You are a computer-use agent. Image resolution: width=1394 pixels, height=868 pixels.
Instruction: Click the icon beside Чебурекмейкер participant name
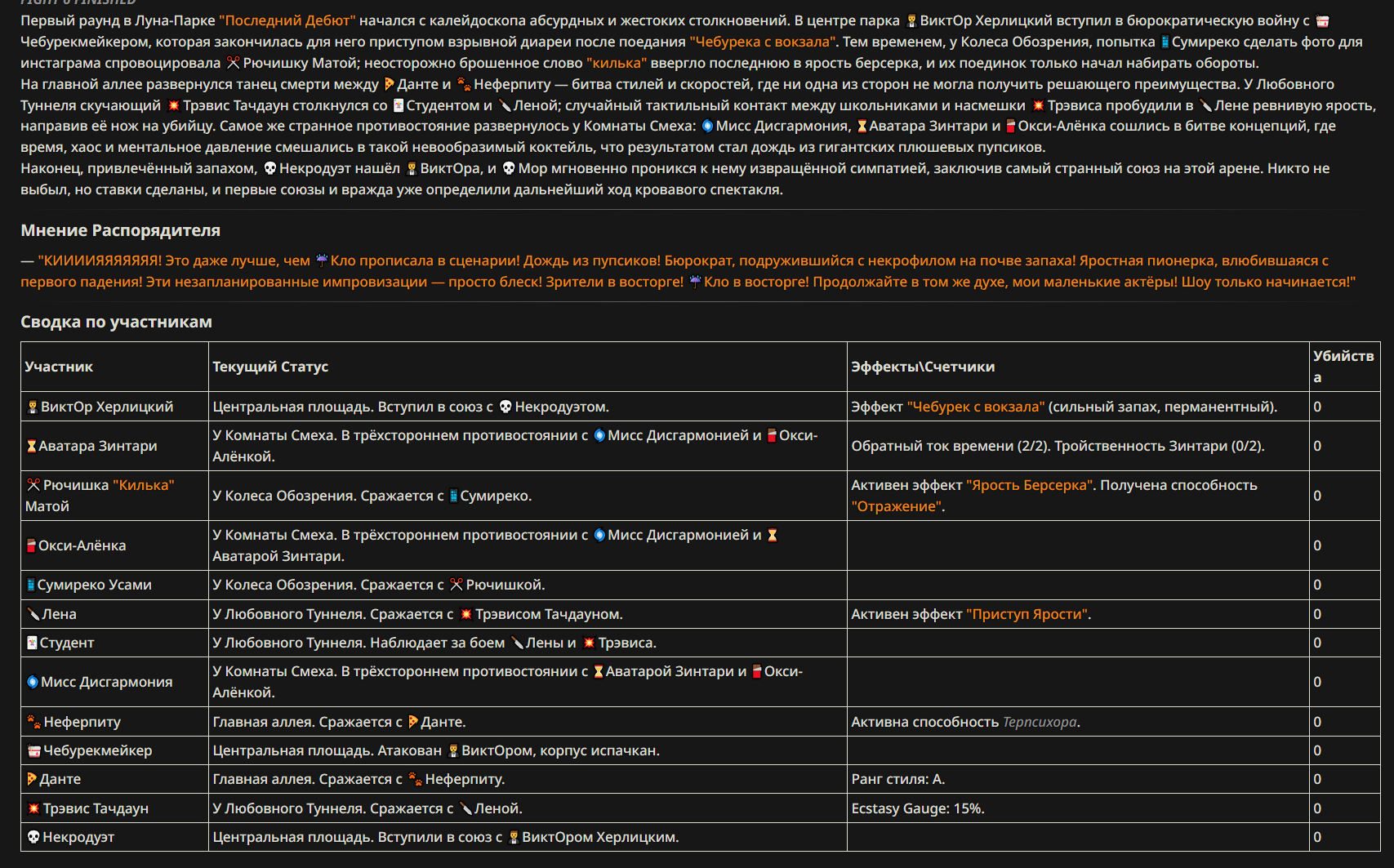[34, 750]
